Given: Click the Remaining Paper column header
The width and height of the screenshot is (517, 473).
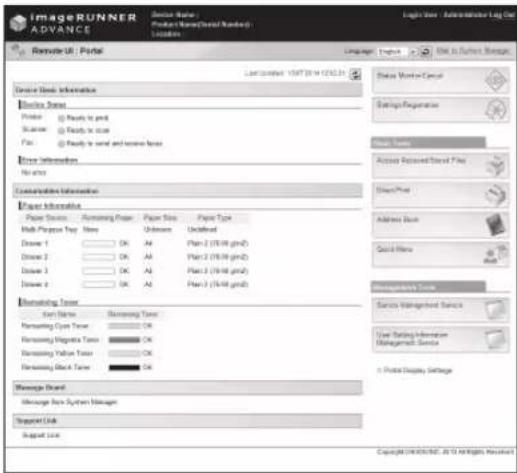Looking at the screenshot, I should (x=107, y=218).
